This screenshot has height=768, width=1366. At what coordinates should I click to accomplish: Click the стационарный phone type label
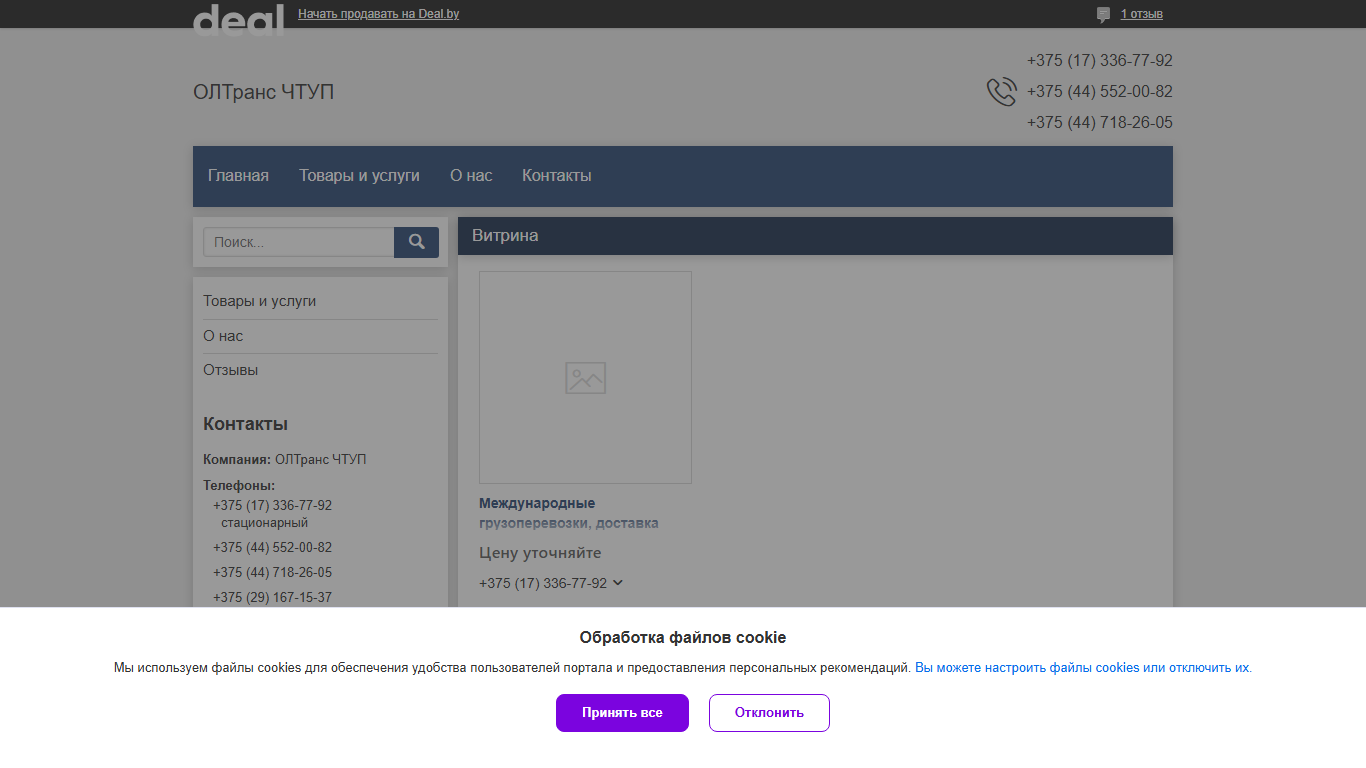click(x=265, y=523)
